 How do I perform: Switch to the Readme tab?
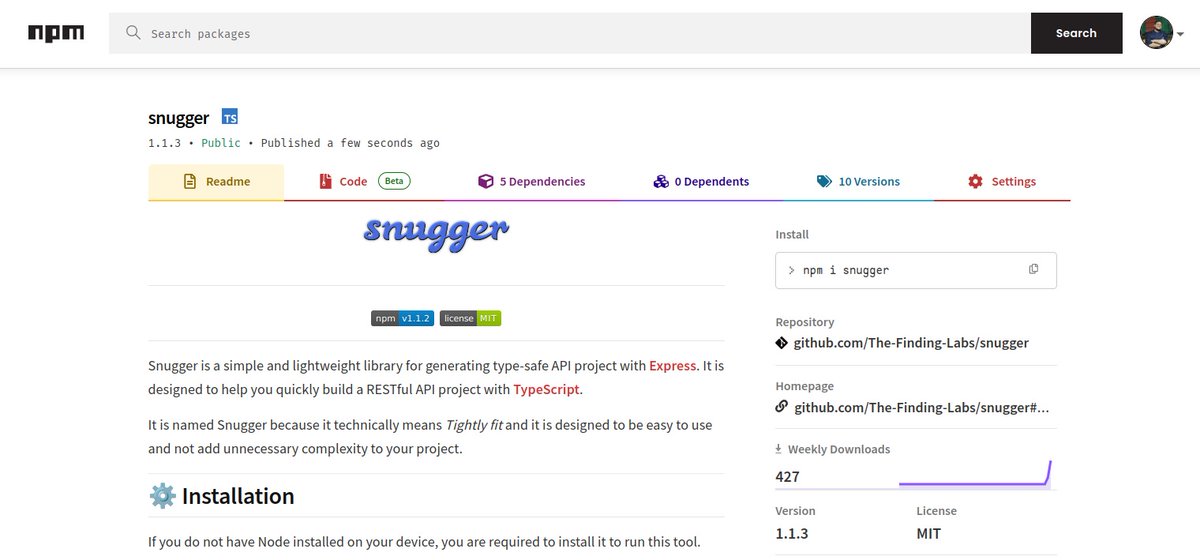click(216, 182)
